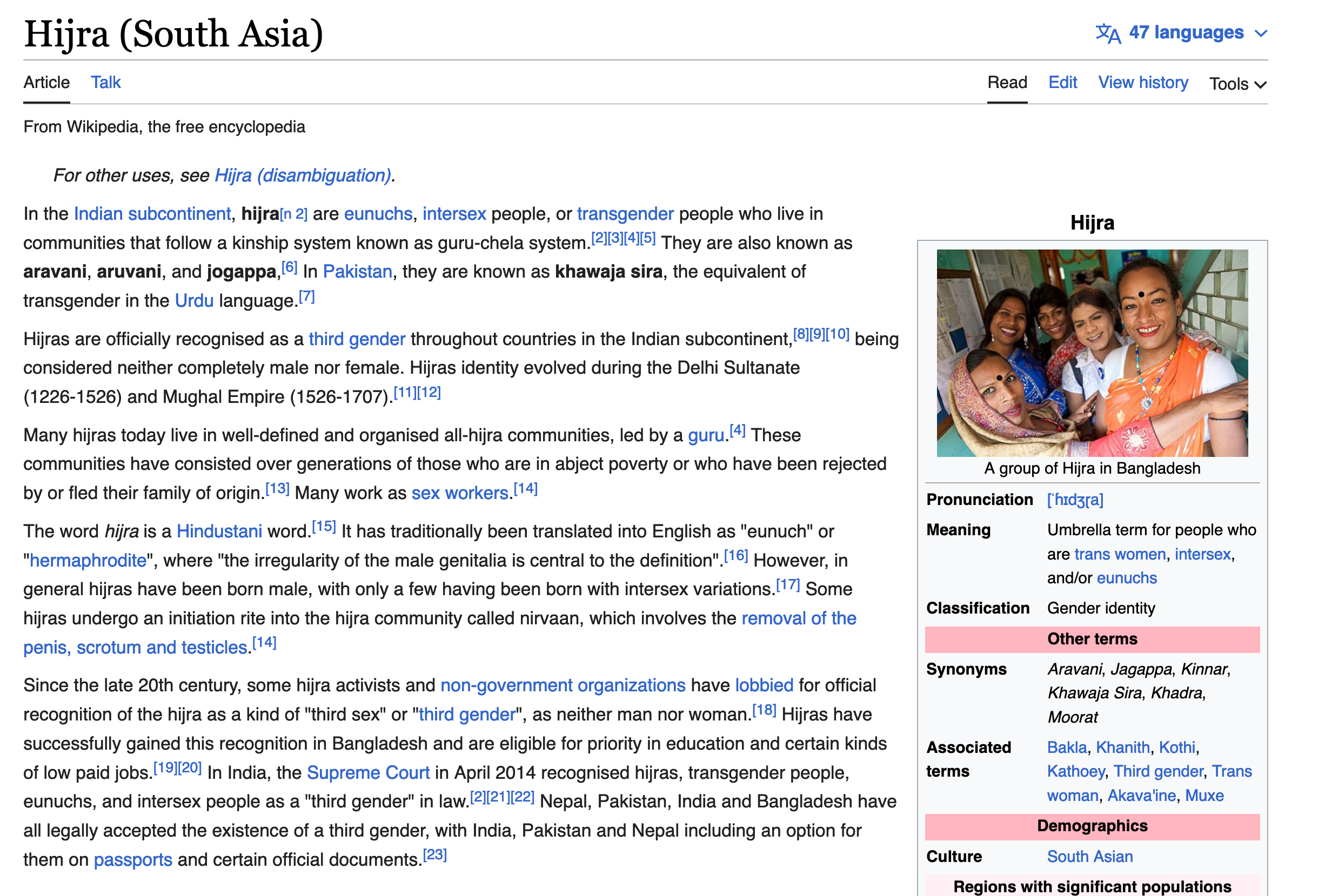Click the Supreme Court link
Viewport: 1325px width, 896px height.
point(368,773)
